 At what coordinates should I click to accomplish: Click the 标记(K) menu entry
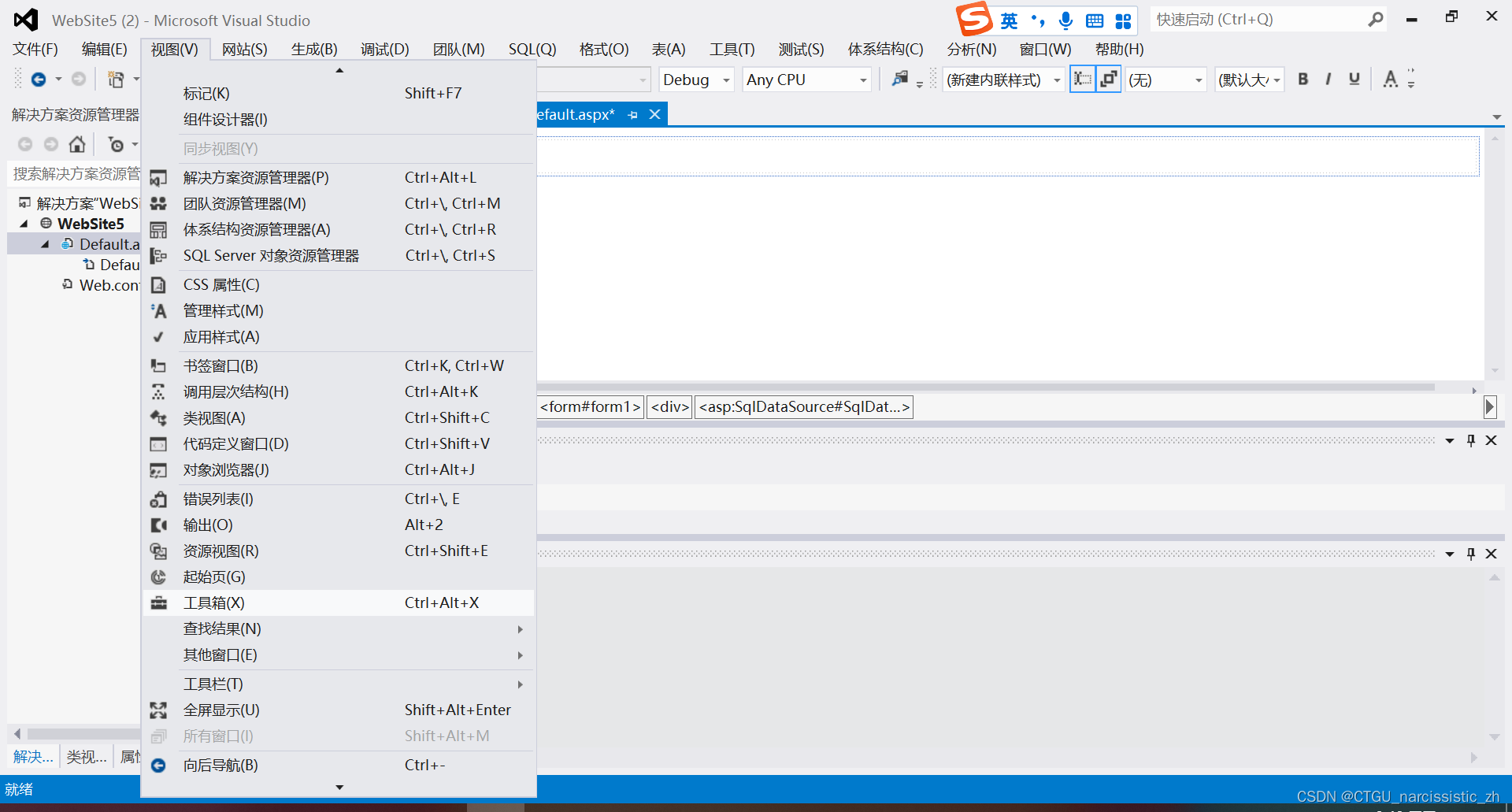(x=339, y=93)
